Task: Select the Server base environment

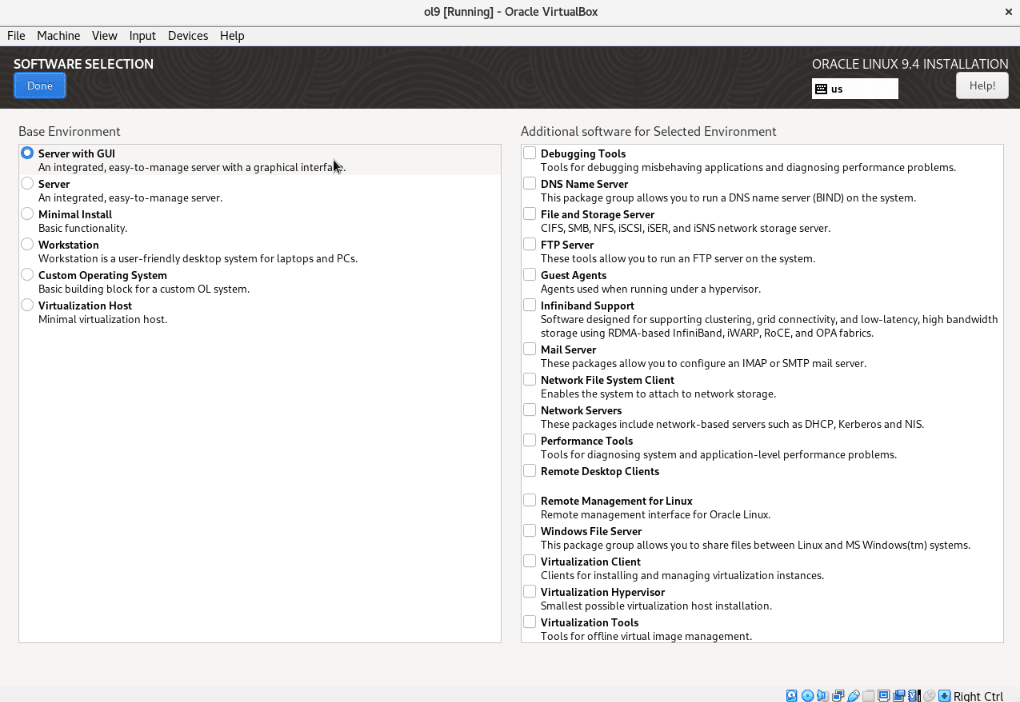Action: 27,183
